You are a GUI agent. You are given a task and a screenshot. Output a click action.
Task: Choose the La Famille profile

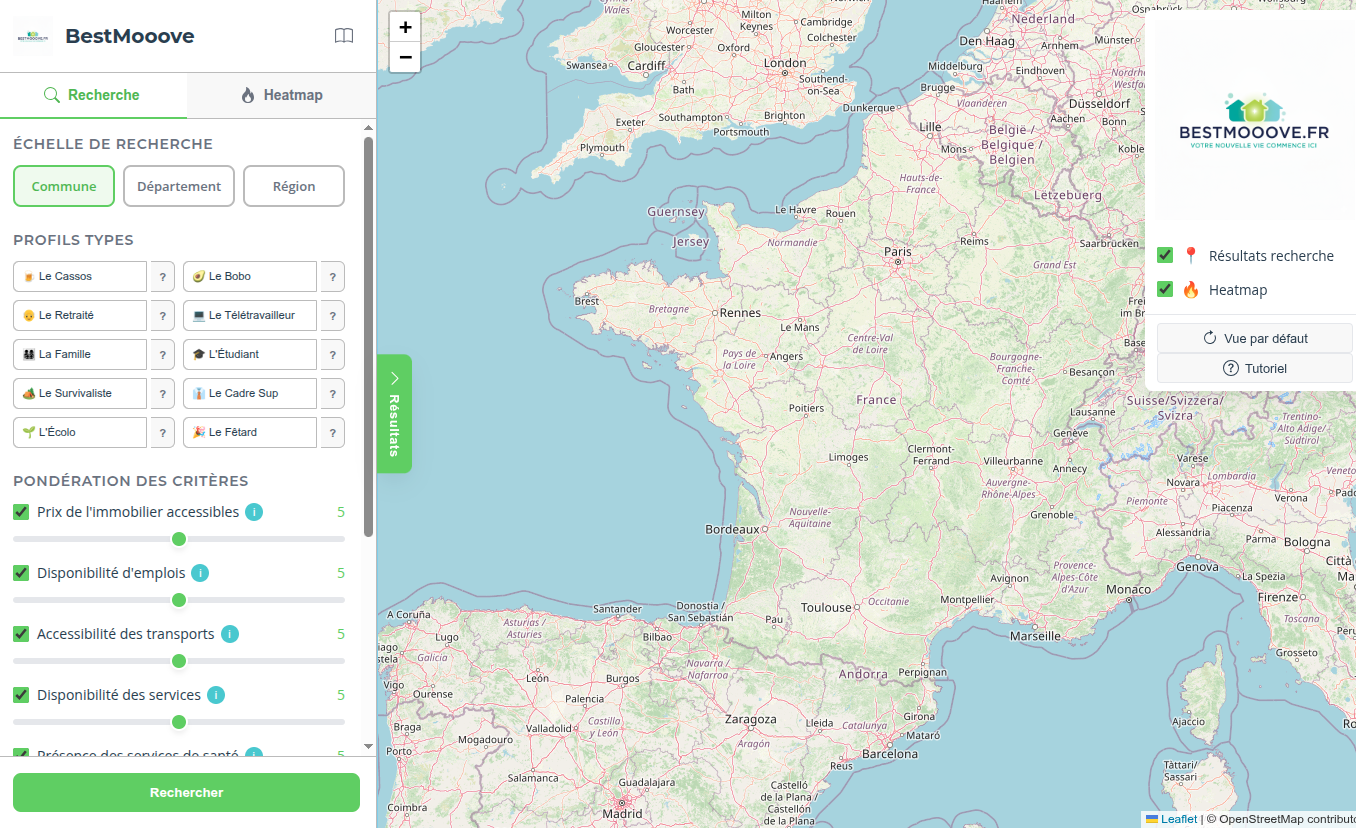[80, 355]
